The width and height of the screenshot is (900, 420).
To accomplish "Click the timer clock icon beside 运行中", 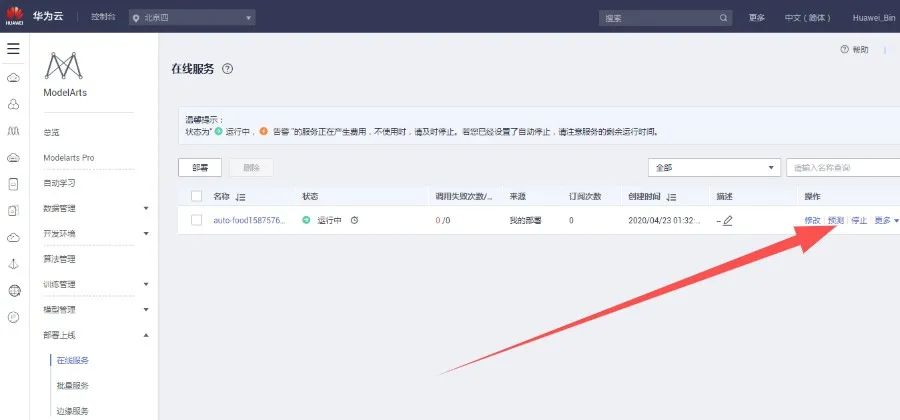I will click(x=354, y=220).
